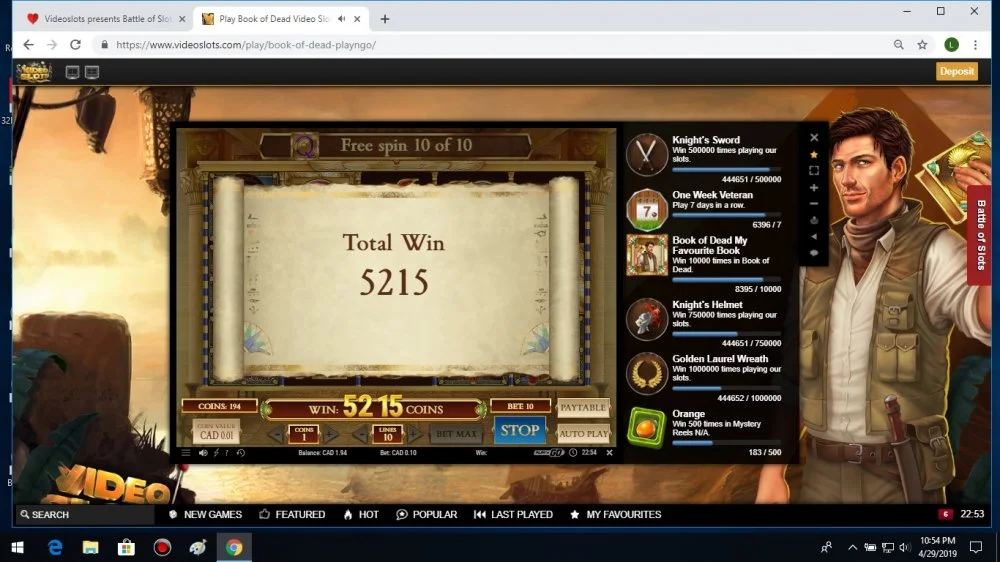Screen dimensions: 1000x562
Task: Click the BET MAX button
Action: 456,434
